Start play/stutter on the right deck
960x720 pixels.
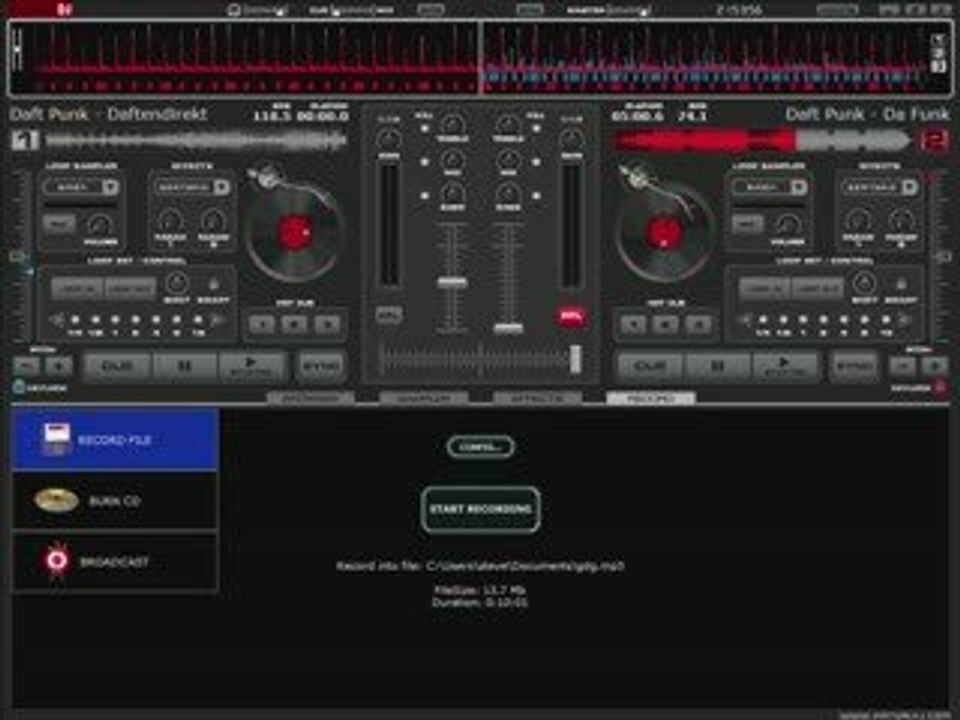(x=784, y=366)
